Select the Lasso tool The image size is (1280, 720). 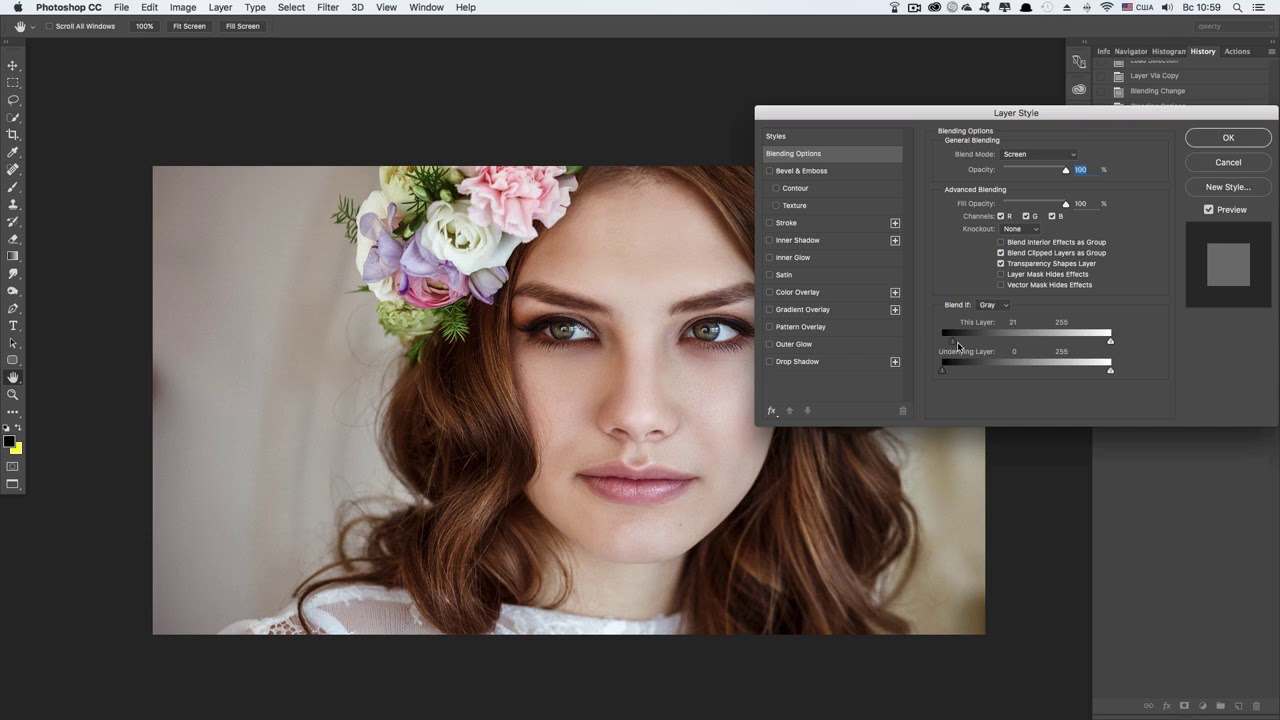(x=13, y=100)
